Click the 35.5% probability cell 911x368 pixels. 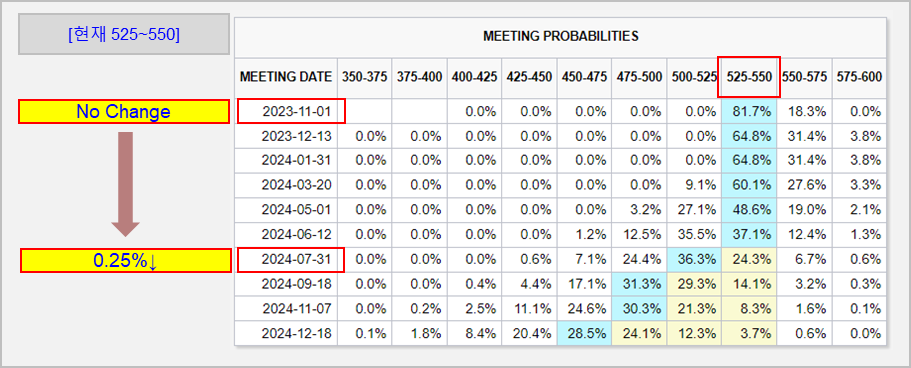click(x=694, y=235)
